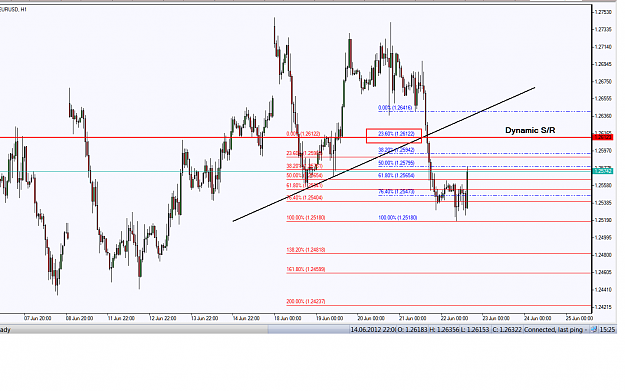The width and height of the screenshot is (625, 391).
Task: Click the 07 Jun 20:00 time axis label
Action: click(x=37, y=318)
